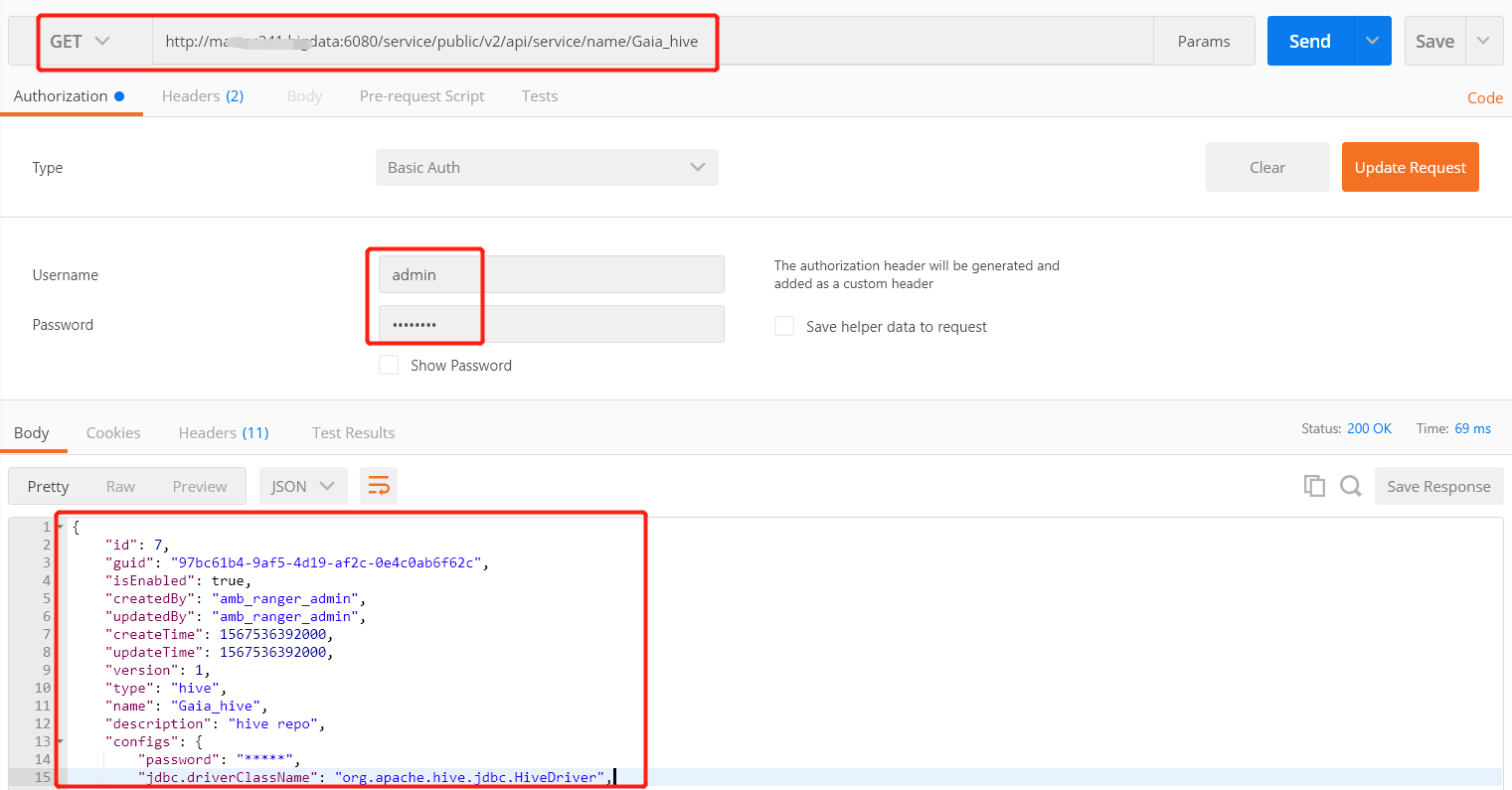Click the Send button
The width and height of the screenshot is (1512, 790).
pos(1309,41)
